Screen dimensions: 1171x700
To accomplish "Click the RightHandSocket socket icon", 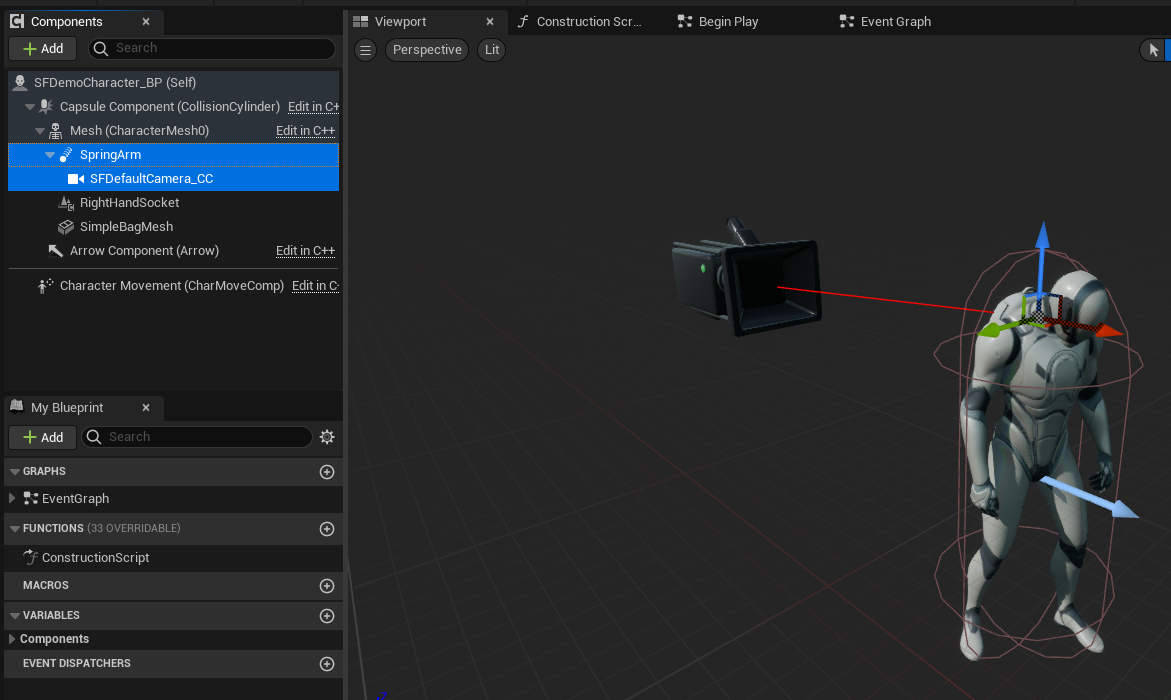I will tap(66, 202).
